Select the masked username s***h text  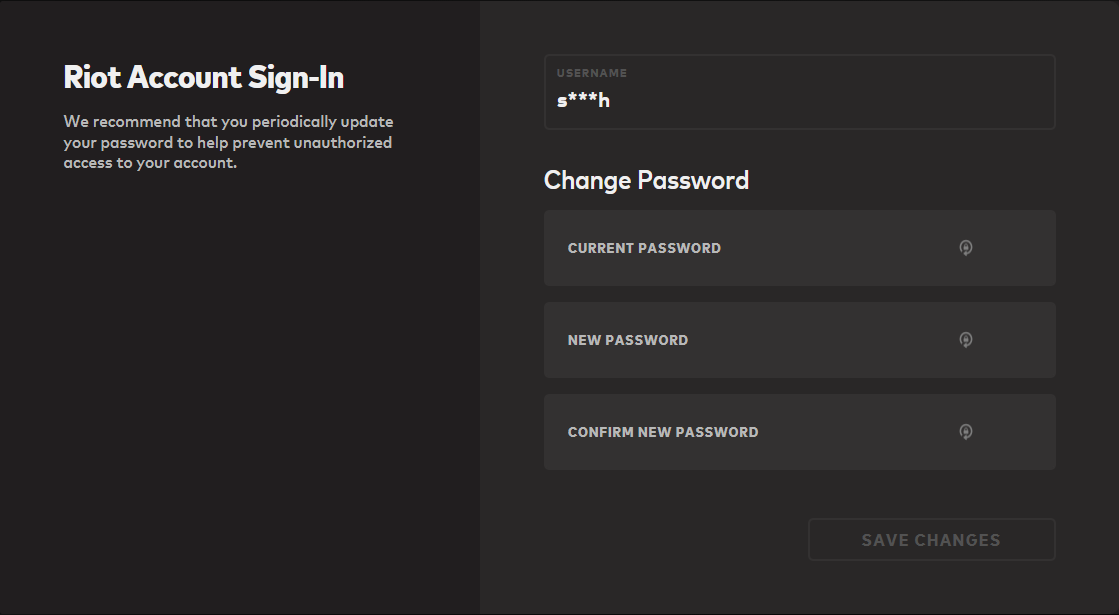point(583,101)
